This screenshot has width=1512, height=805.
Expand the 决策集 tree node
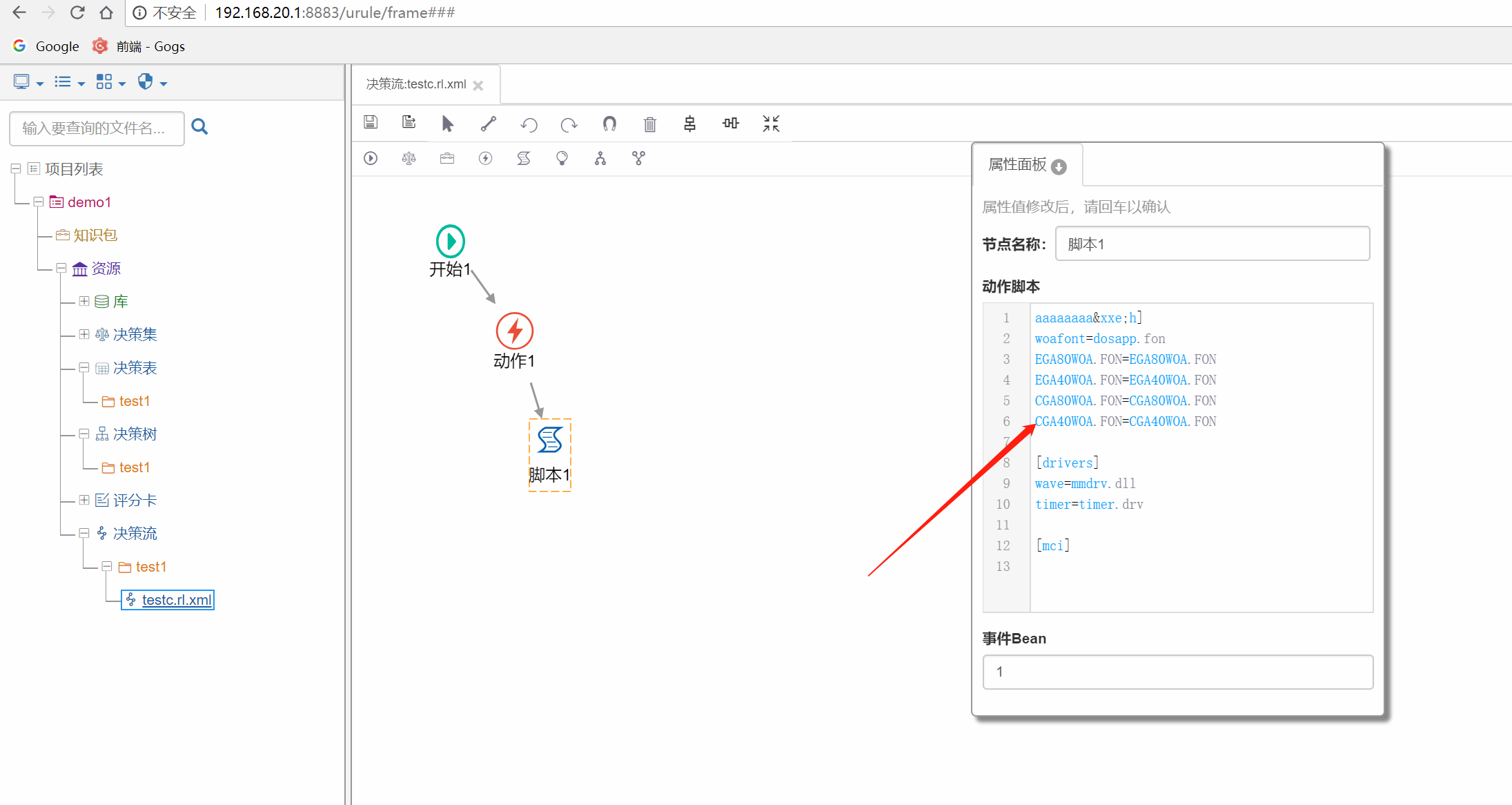tap(84, 334)
